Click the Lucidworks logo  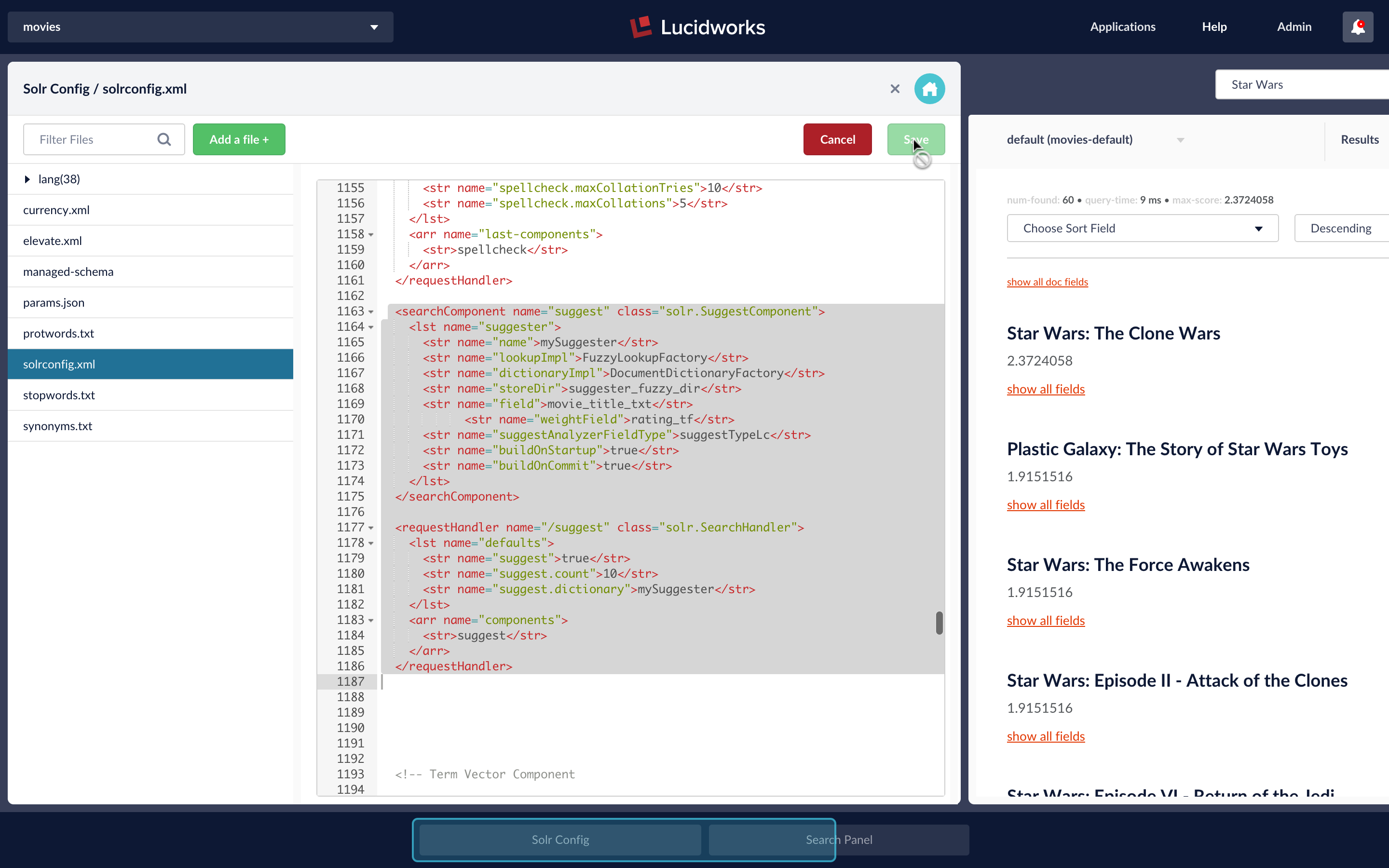tap(697, 27)
